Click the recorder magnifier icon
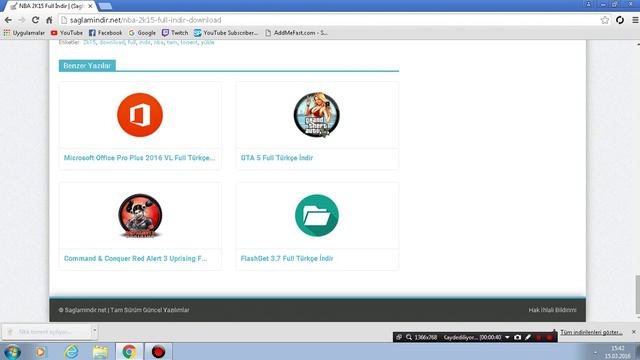The height and width of the screenshot is (360, 640). coord(409,337)
